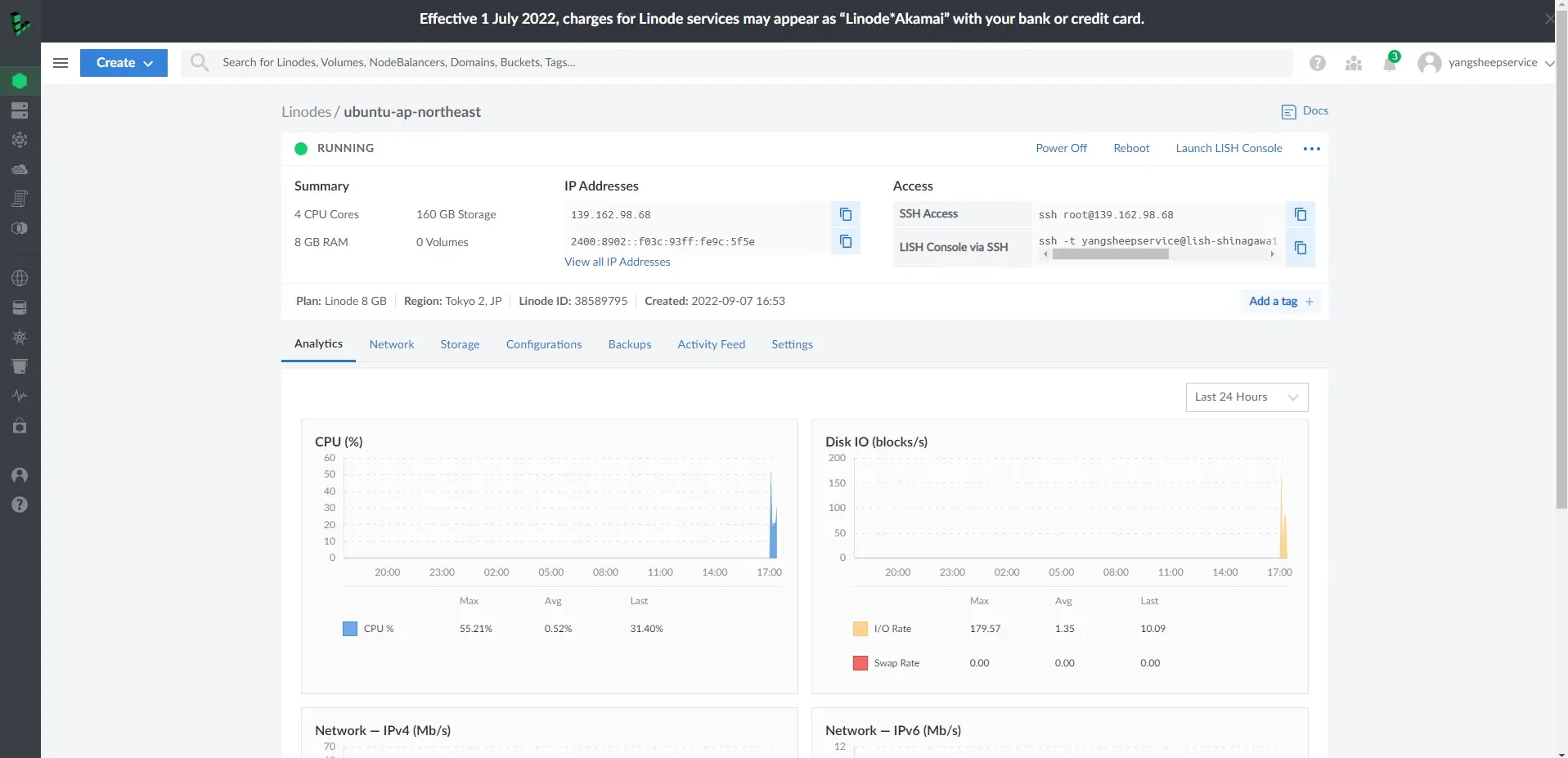
Task: Switch to the Network tab
Action: [392, 345]
